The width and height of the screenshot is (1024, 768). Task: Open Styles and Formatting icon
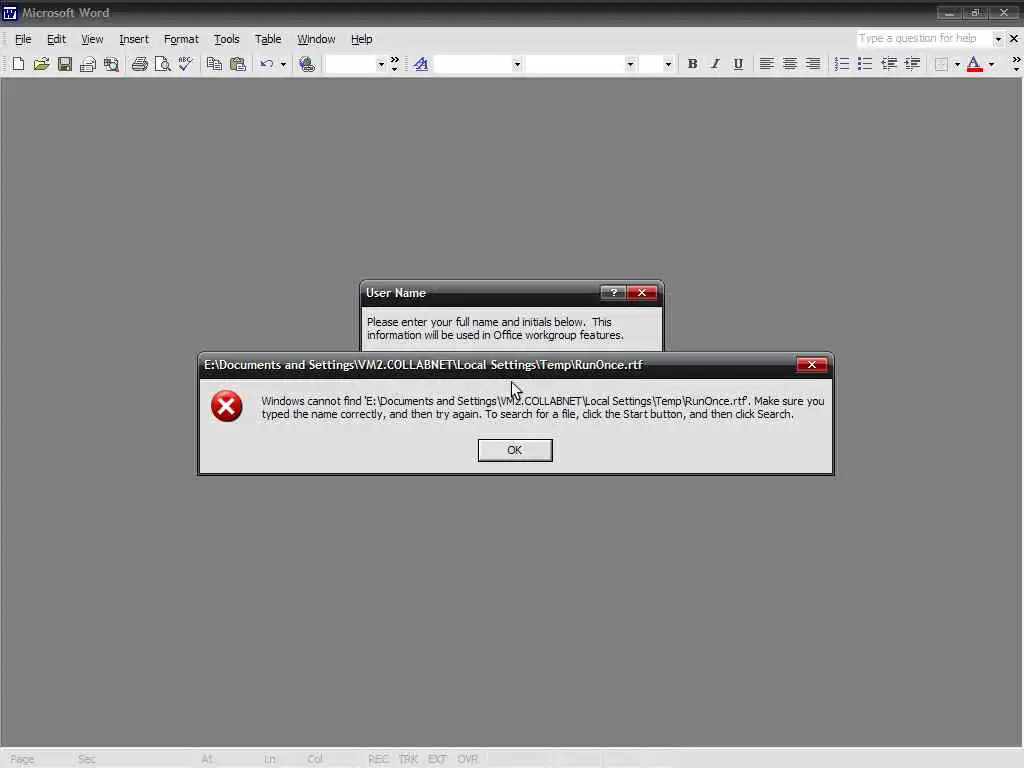tap(421, 64)
